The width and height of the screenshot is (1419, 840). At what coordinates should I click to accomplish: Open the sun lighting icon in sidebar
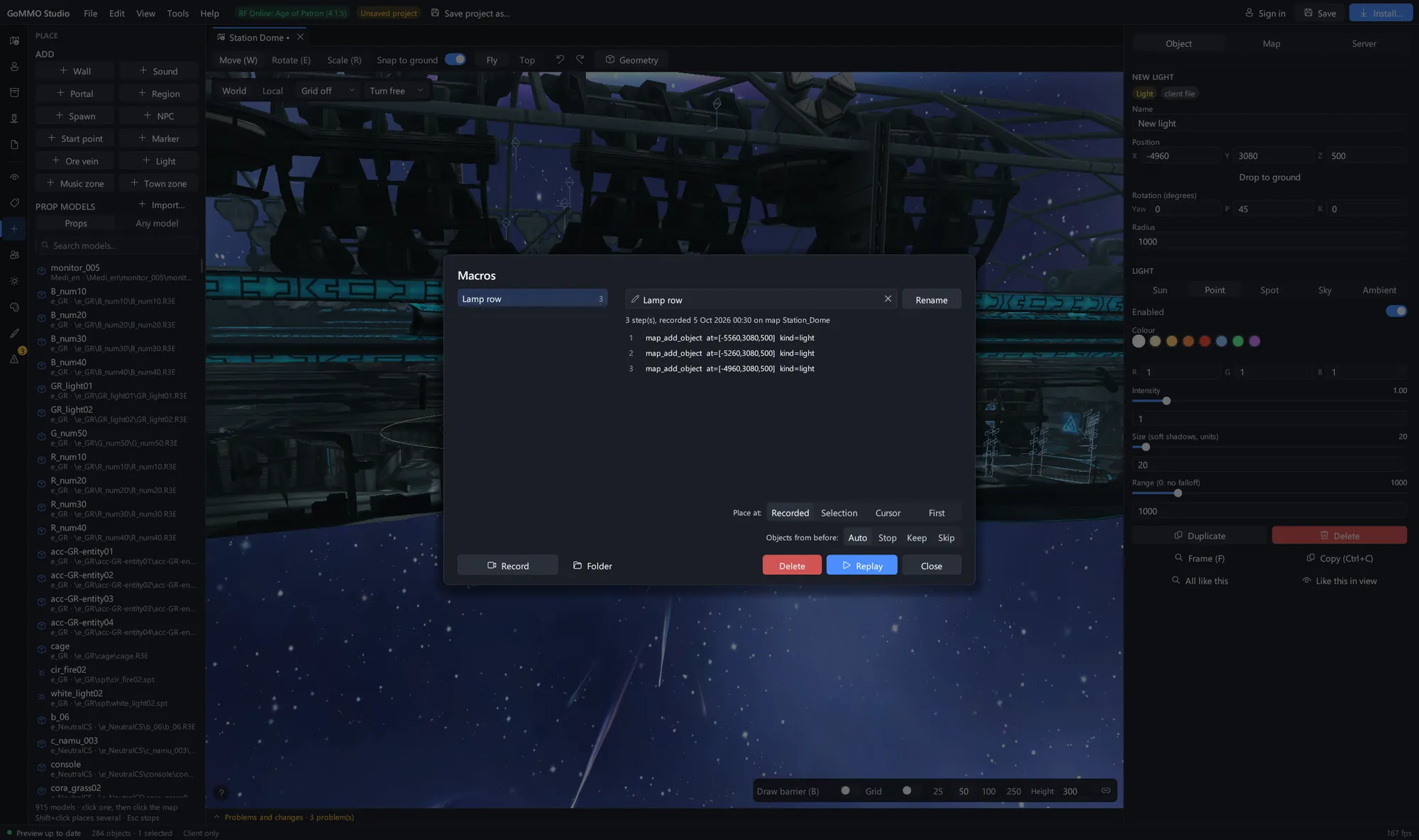click(14, 281)
